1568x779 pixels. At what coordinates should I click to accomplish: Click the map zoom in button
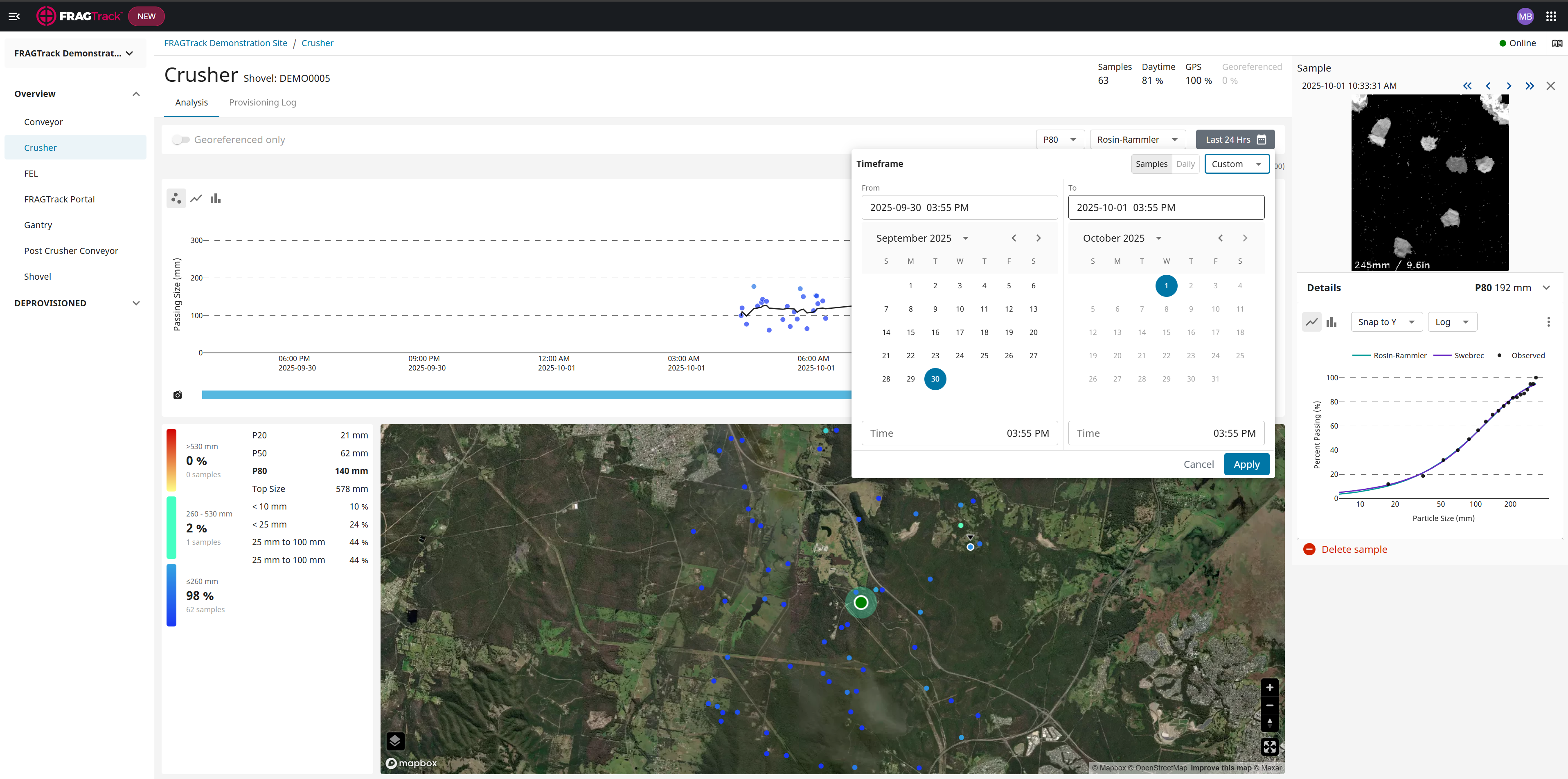[1270, 688]
